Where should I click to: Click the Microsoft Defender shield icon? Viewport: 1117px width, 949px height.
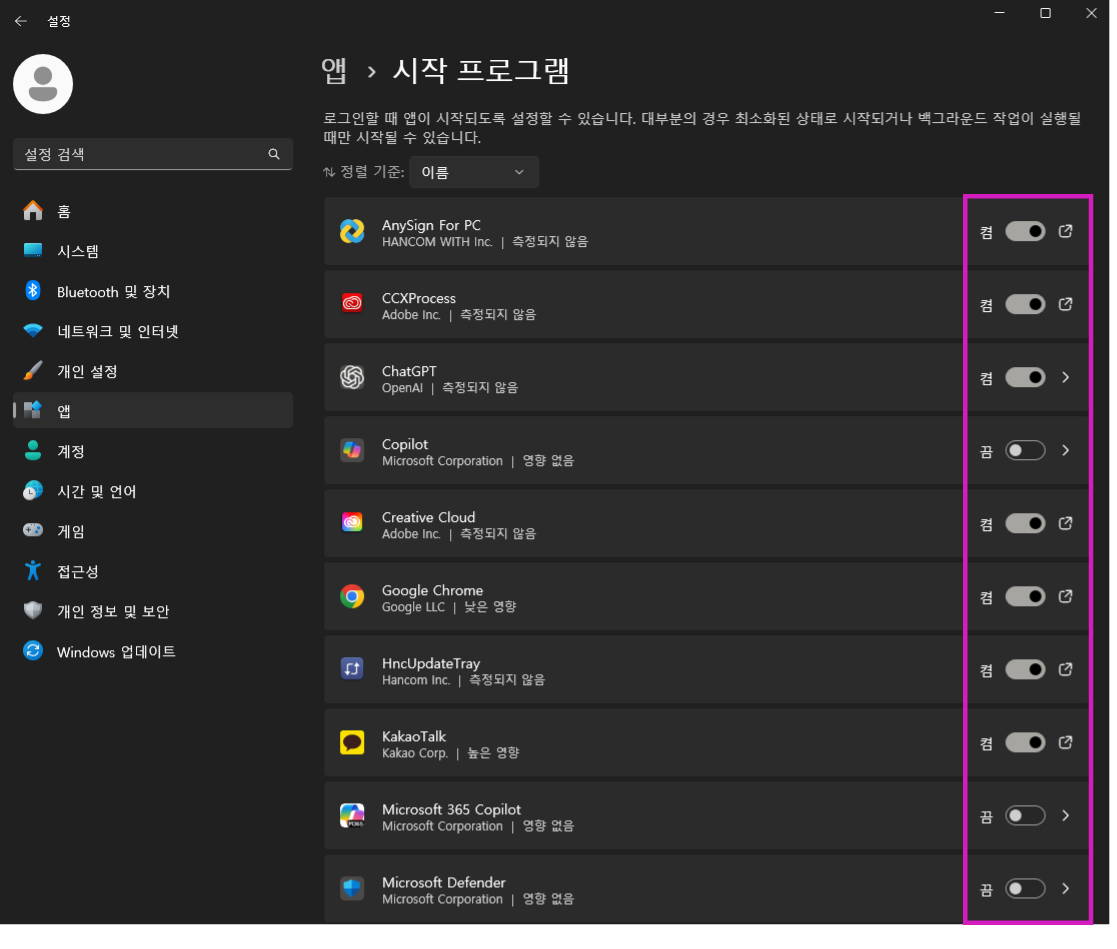(x=352, y=888)
